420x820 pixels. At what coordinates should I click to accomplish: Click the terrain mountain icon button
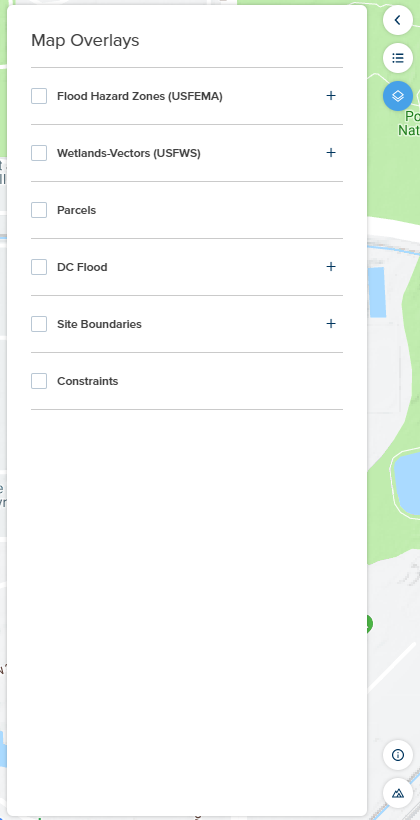coord(398,793)
